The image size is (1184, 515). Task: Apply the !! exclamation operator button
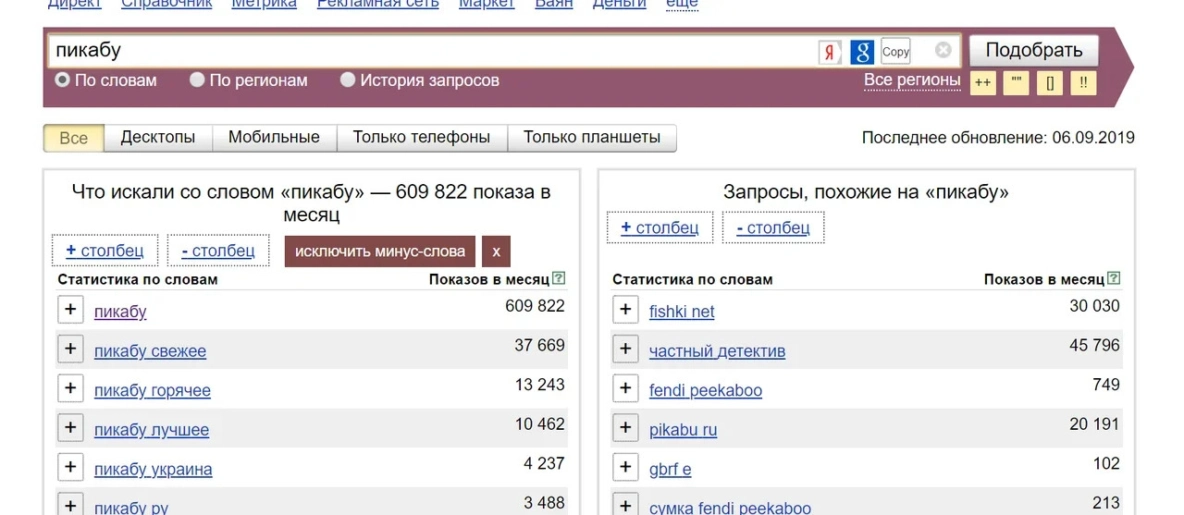[x=1083, y=83]
